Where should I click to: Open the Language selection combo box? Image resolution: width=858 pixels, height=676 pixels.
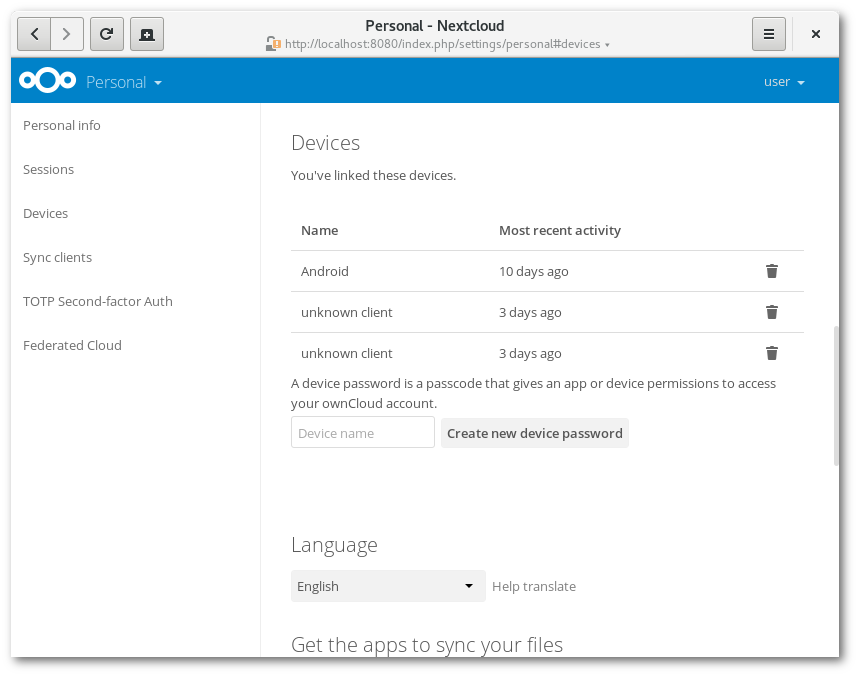pos(388,586)
